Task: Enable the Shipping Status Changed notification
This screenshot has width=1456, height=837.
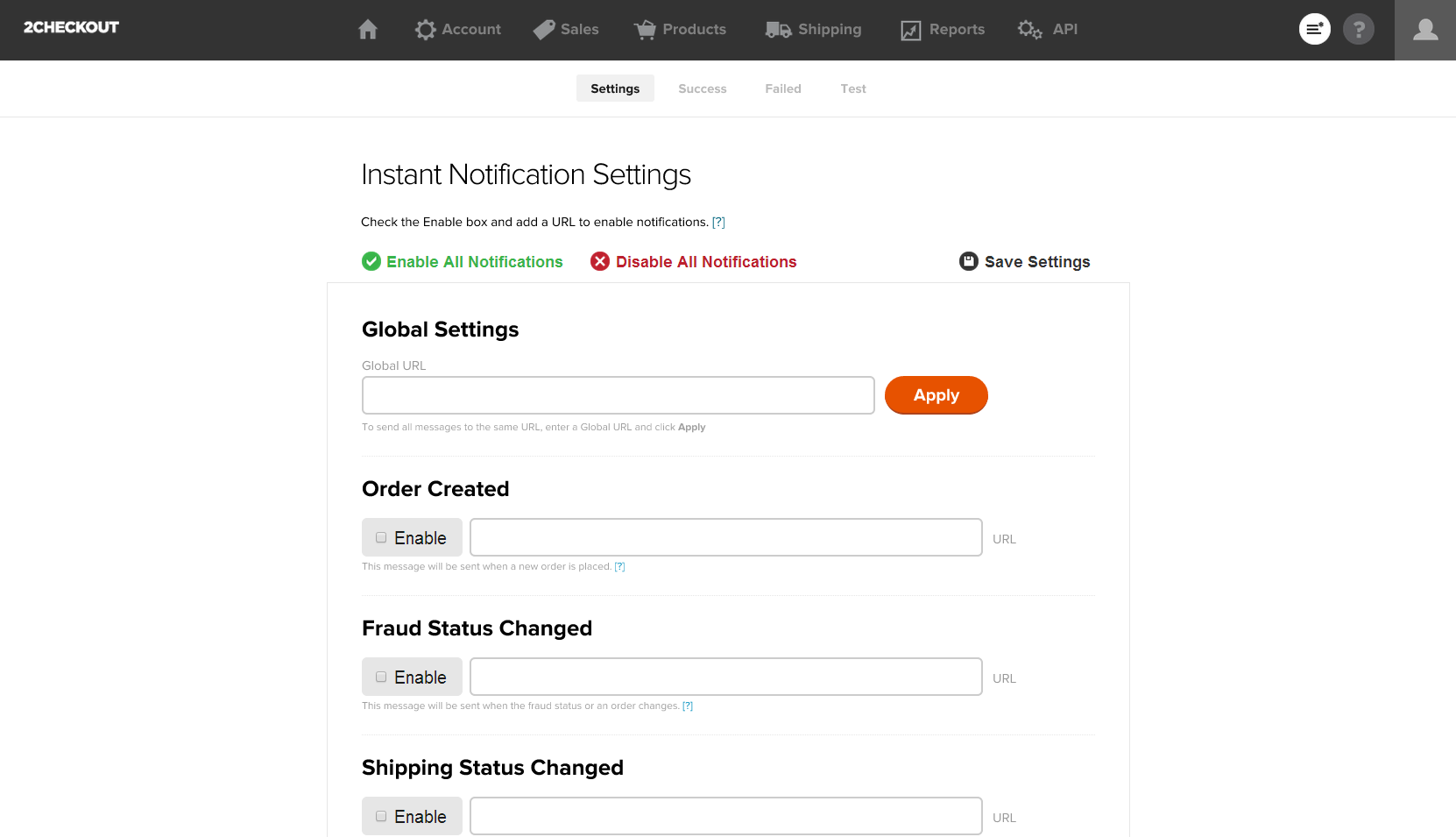Action: [x=381, y=815]
